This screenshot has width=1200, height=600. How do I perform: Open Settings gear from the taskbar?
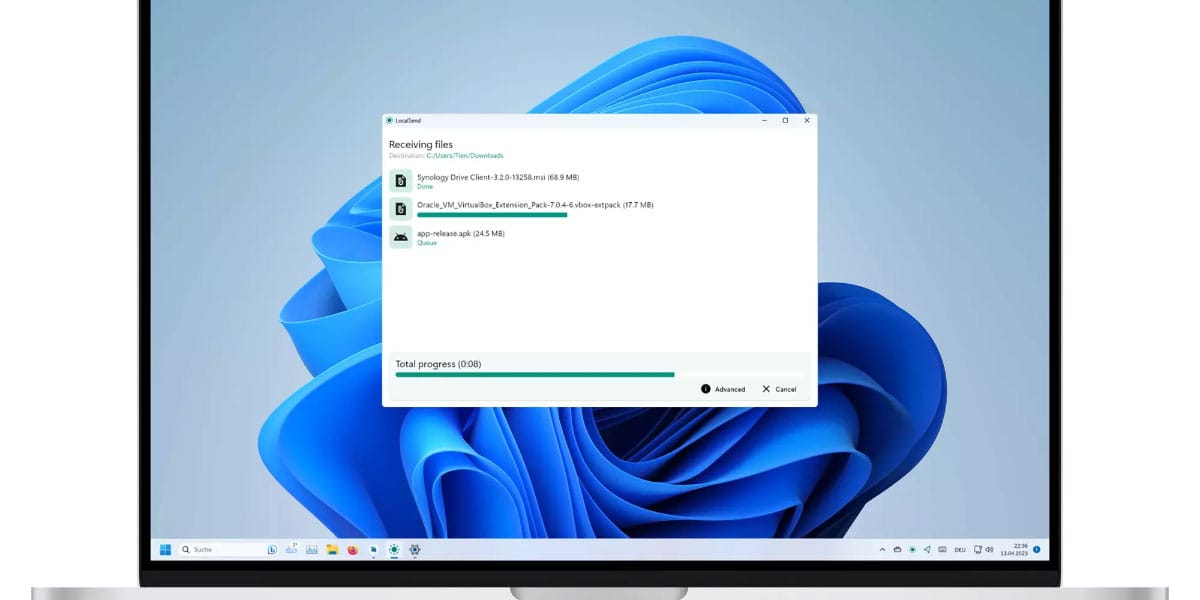click(x=415, y=549)
